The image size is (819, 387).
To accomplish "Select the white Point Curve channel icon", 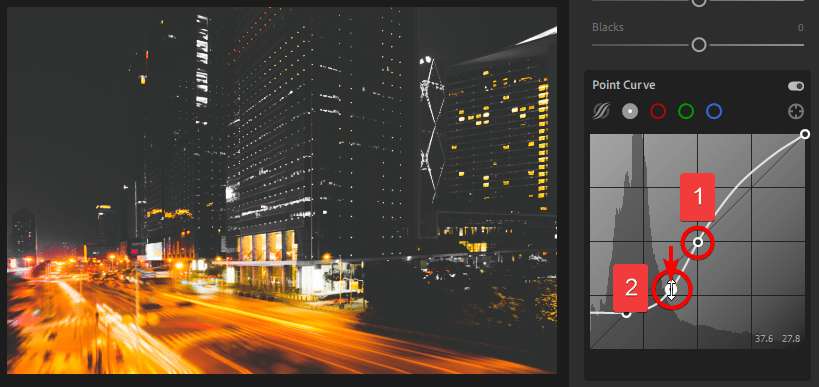I will coord(630,111).
